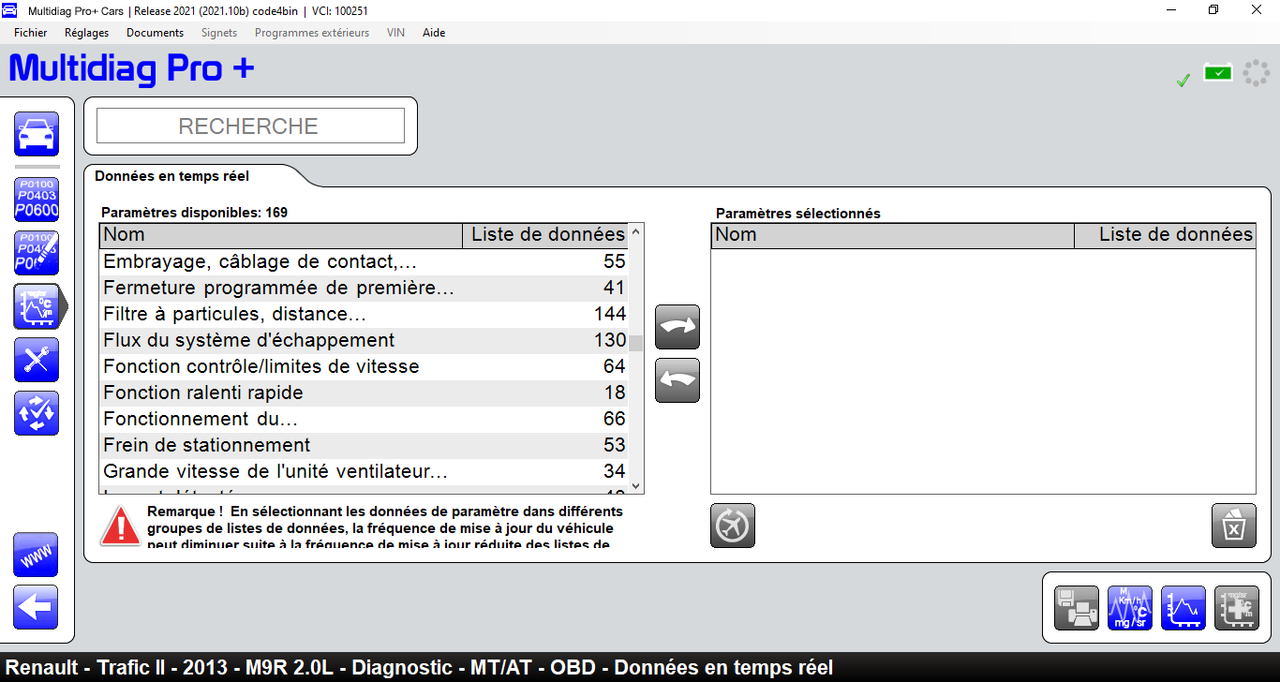The image size is (1280, 682).
Task: Select Flux du système d'échappement row
Action: [x=364, y=340]
